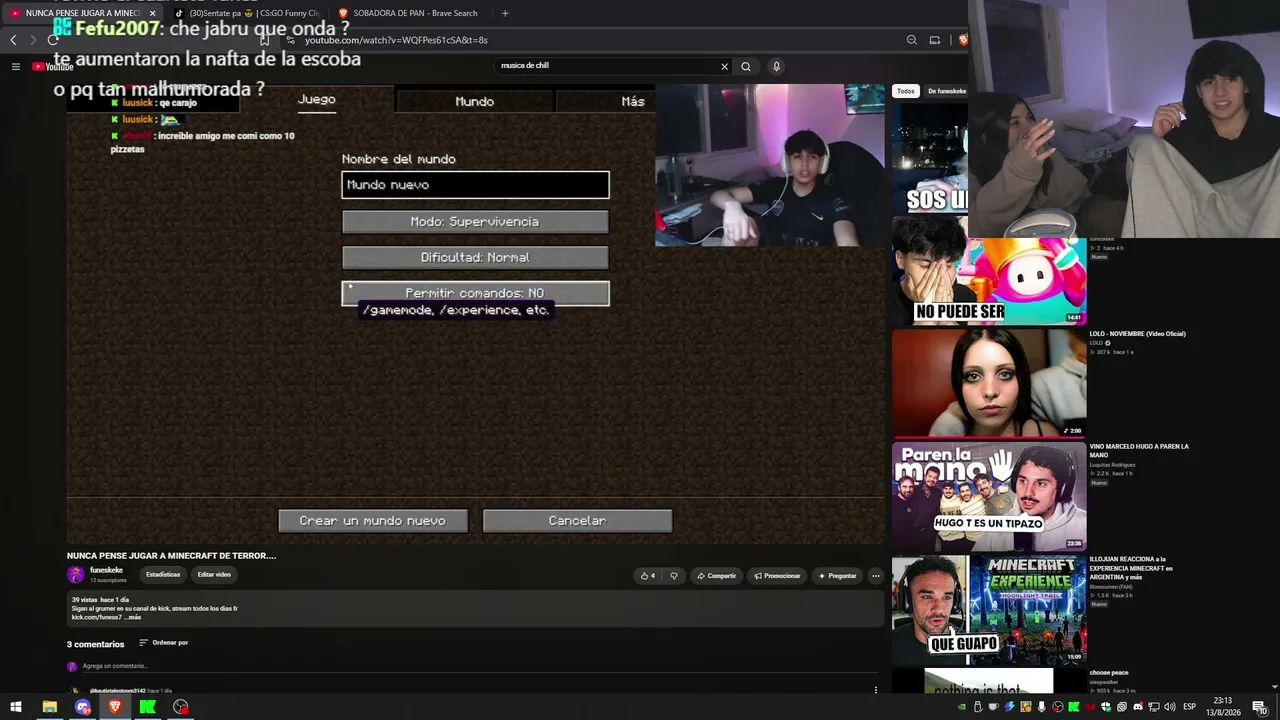Click the Compartir button

(x=716, y=576)
